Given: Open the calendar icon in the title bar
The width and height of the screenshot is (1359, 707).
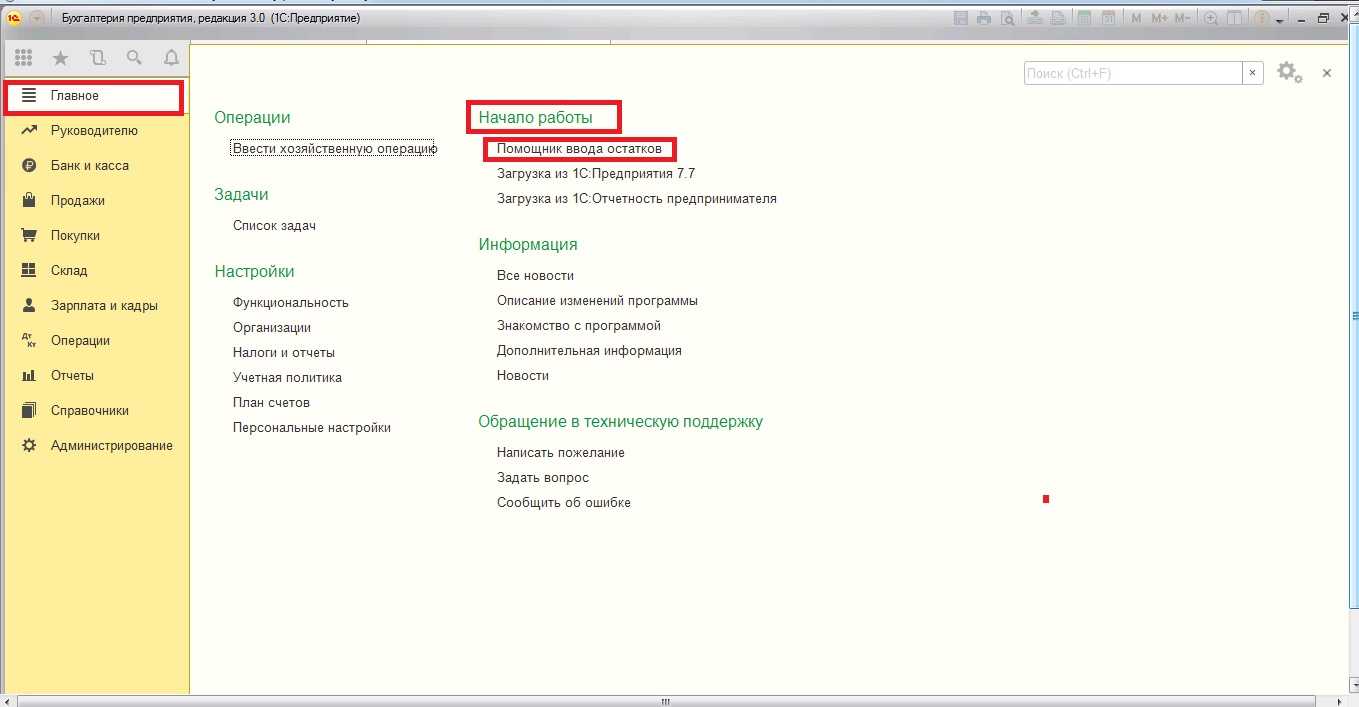Looking at the screenshot, I should click(x=1108, y=18).
